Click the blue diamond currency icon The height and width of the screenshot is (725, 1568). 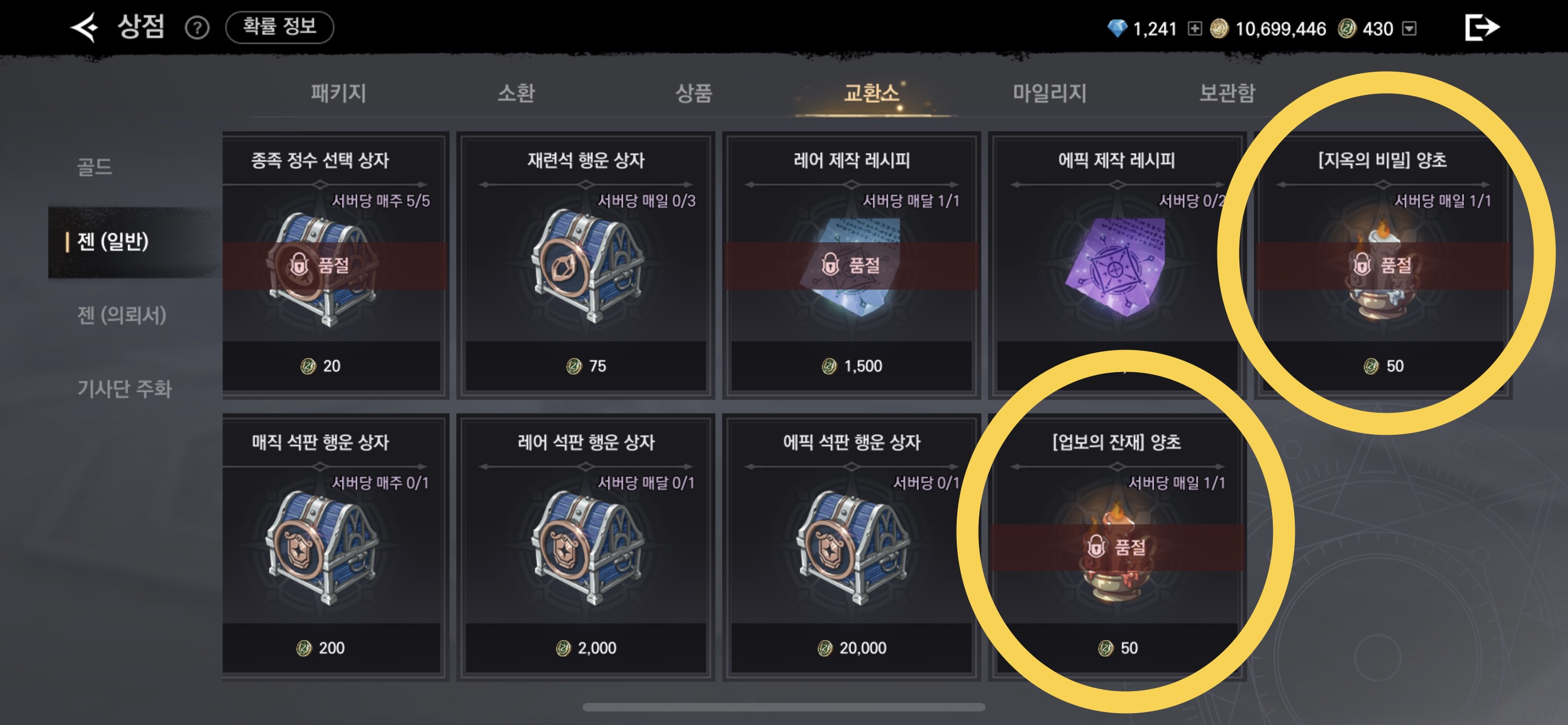[x=1117, y=28]
